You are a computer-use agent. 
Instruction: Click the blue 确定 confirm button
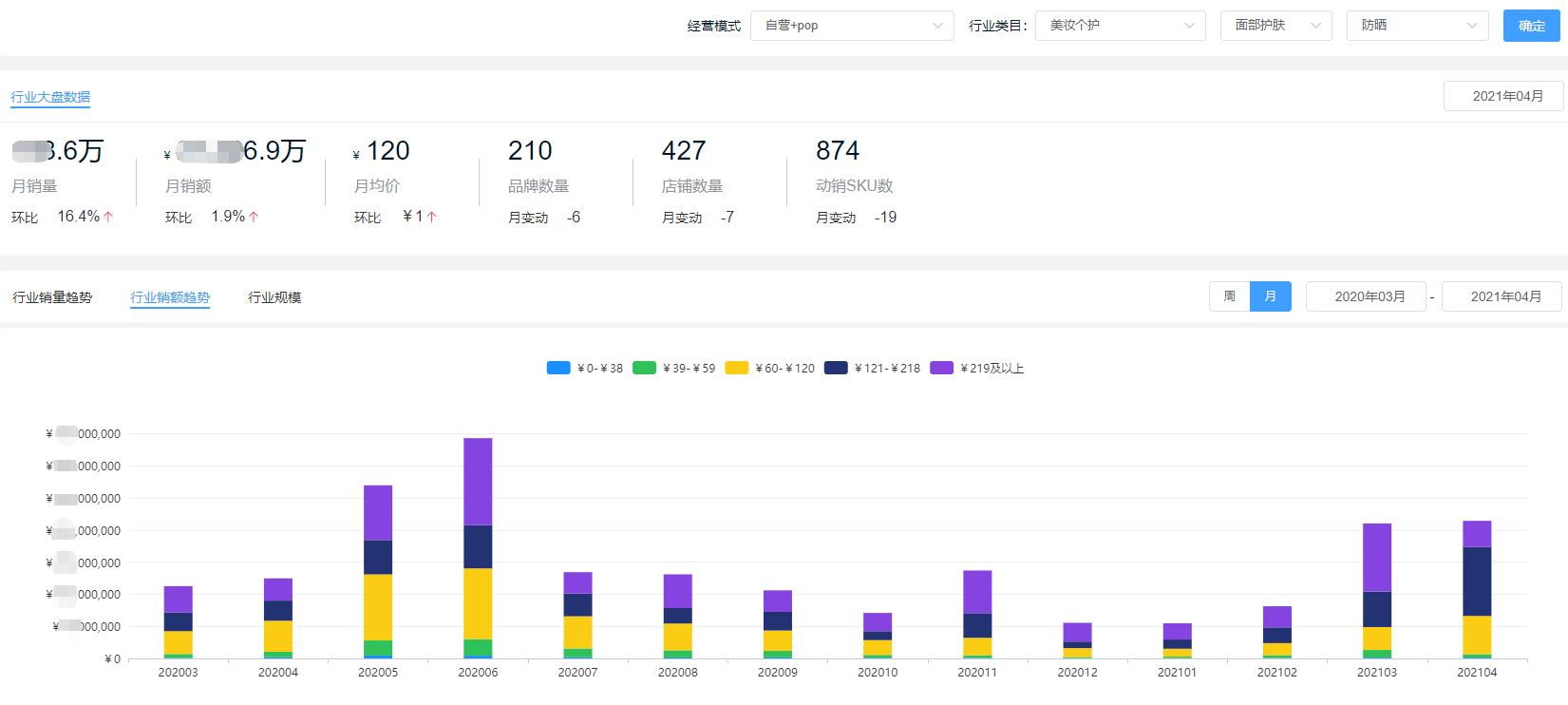click(x=1531, y=26)
